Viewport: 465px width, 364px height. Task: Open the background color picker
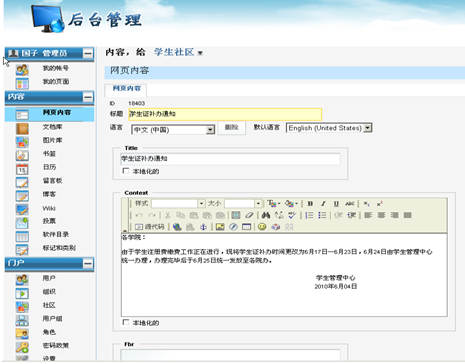(291, 204)
